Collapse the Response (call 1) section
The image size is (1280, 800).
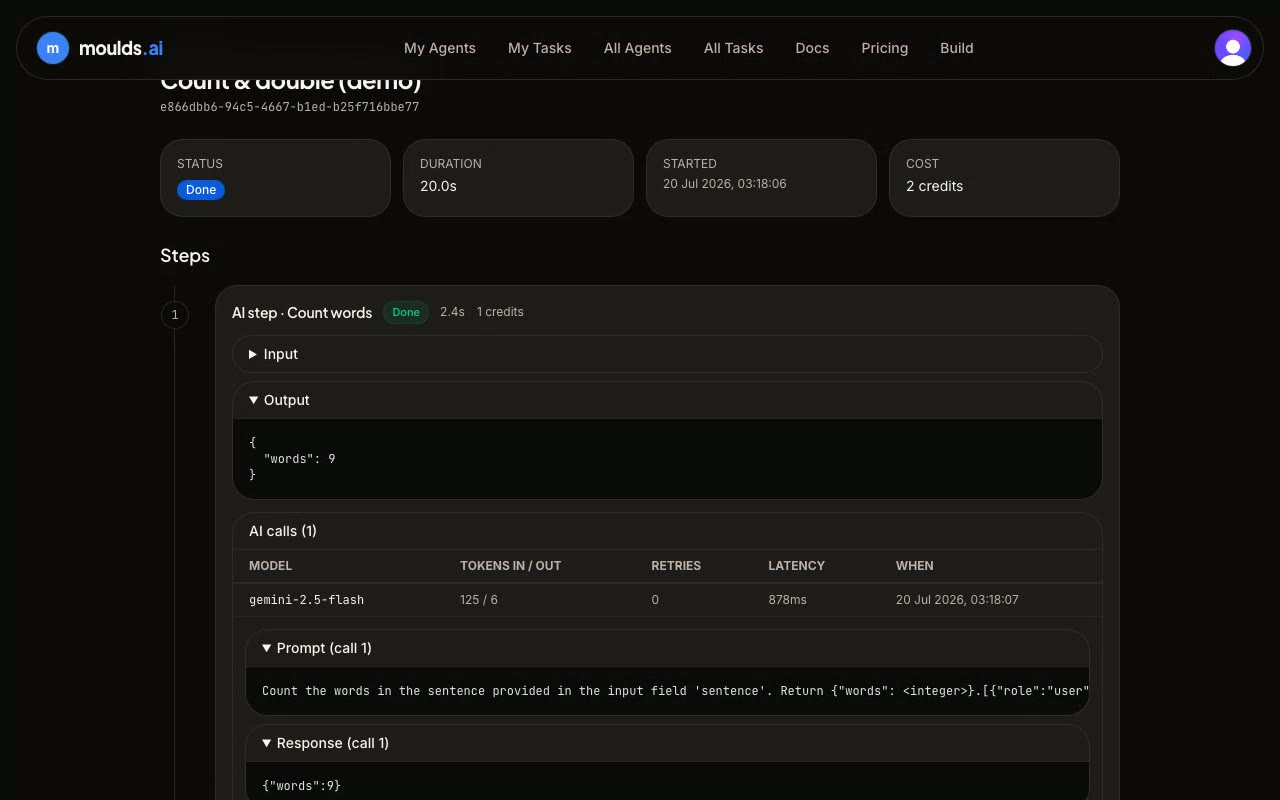tap(667, 743)
